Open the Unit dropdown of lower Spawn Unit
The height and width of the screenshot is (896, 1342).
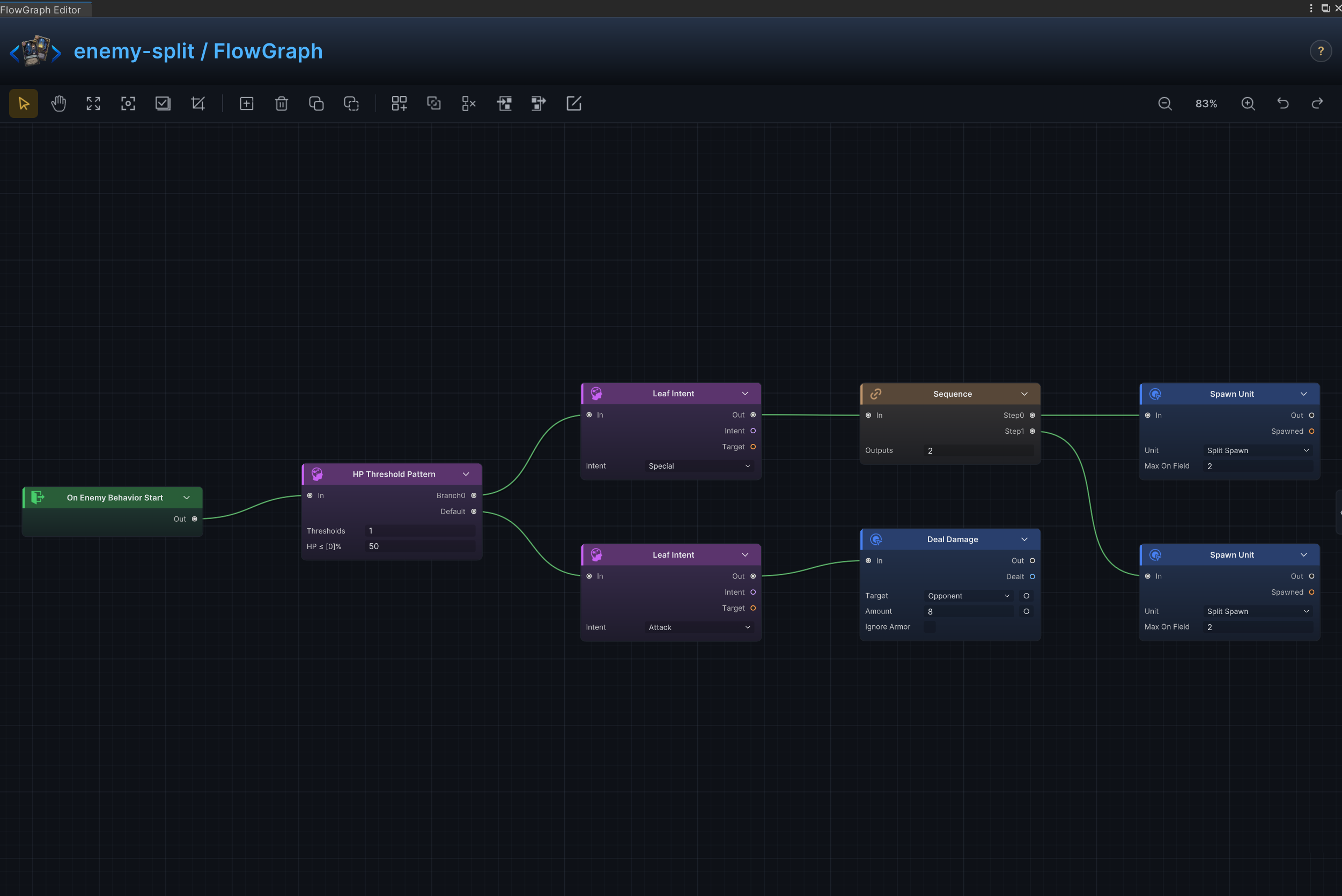[x=1258, y=611]
